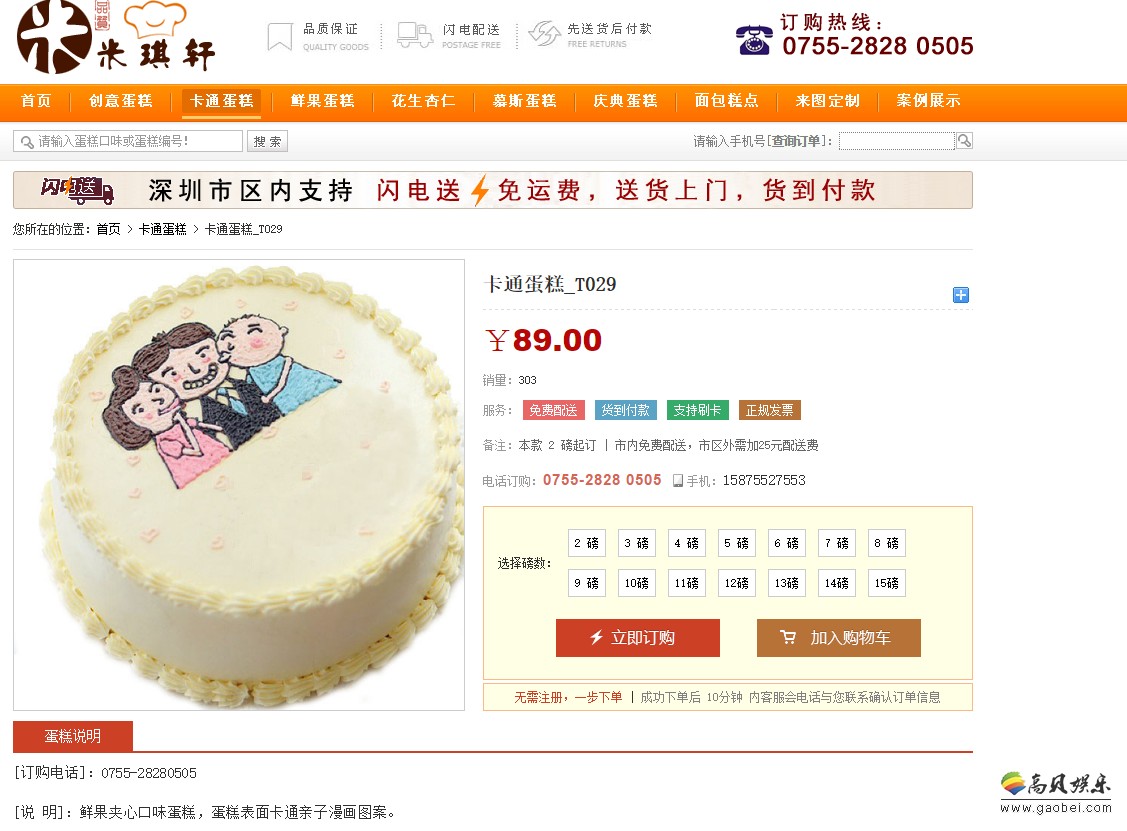Screen dimensions: 1127x831
Task: Pick the 15磅 weight option
Action: (x=886, y=583)
